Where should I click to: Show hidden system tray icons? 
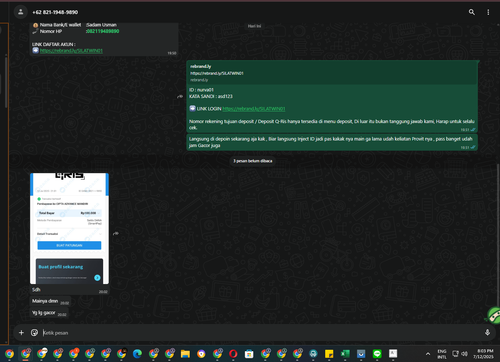pos(428,354)
